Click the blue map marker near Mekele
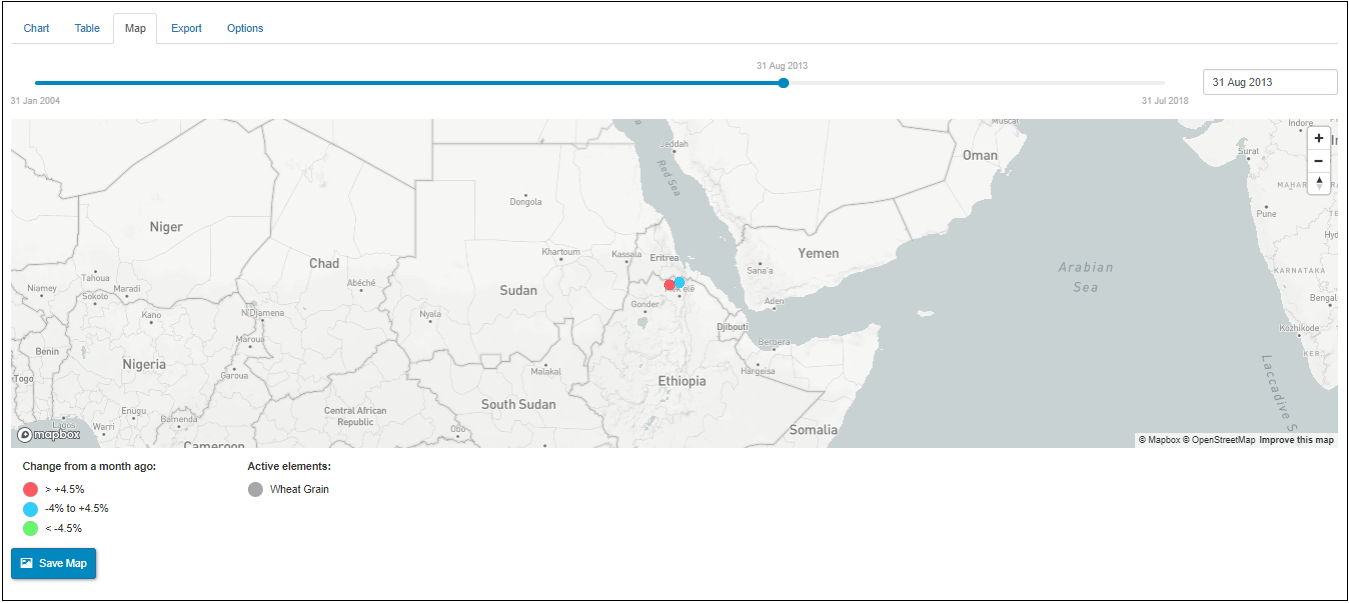This screenshot has width=1349, height=603. coord(680,283)
